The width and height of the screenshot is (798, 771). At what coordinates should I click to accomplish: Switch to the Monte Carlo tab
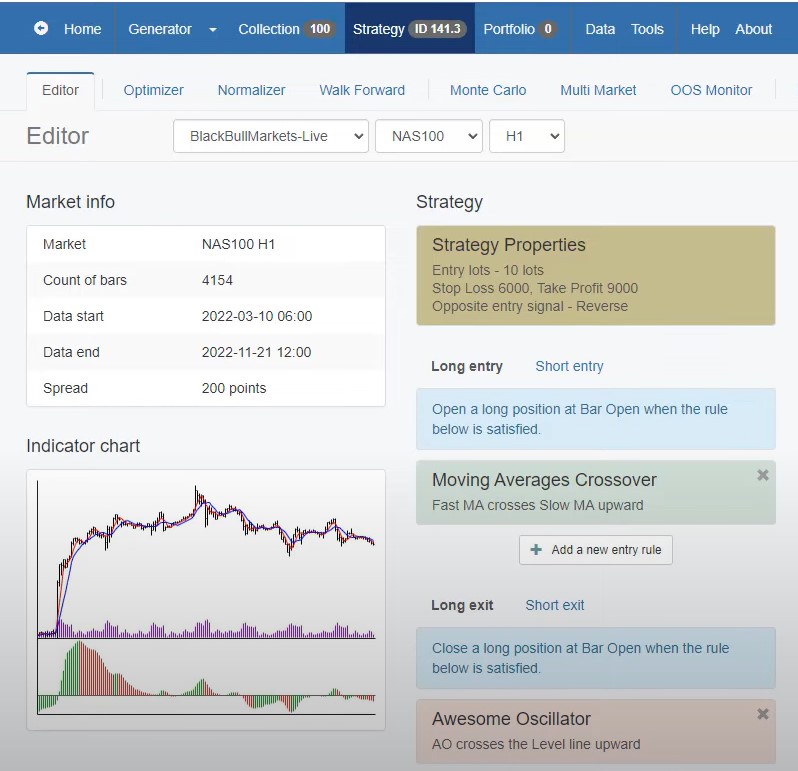[487, 90]
